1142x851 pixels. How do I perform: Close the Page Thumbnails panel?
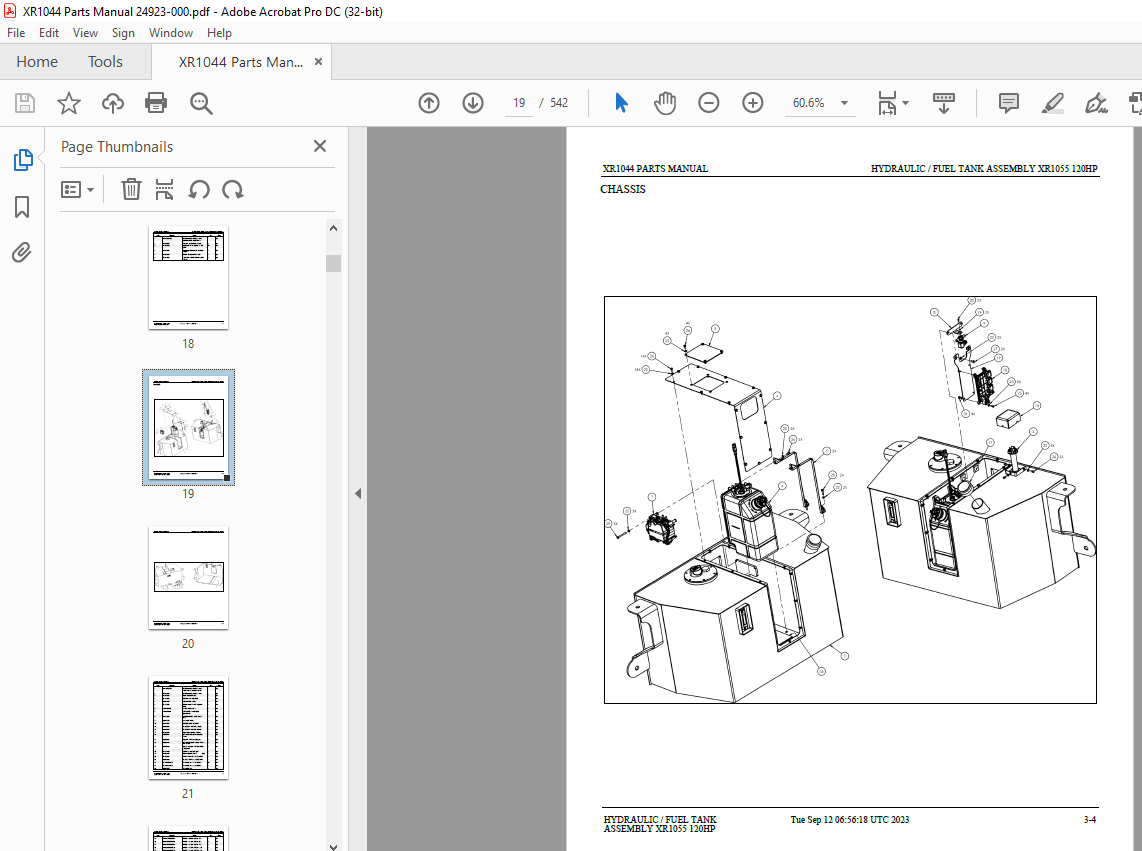(320, 146)
